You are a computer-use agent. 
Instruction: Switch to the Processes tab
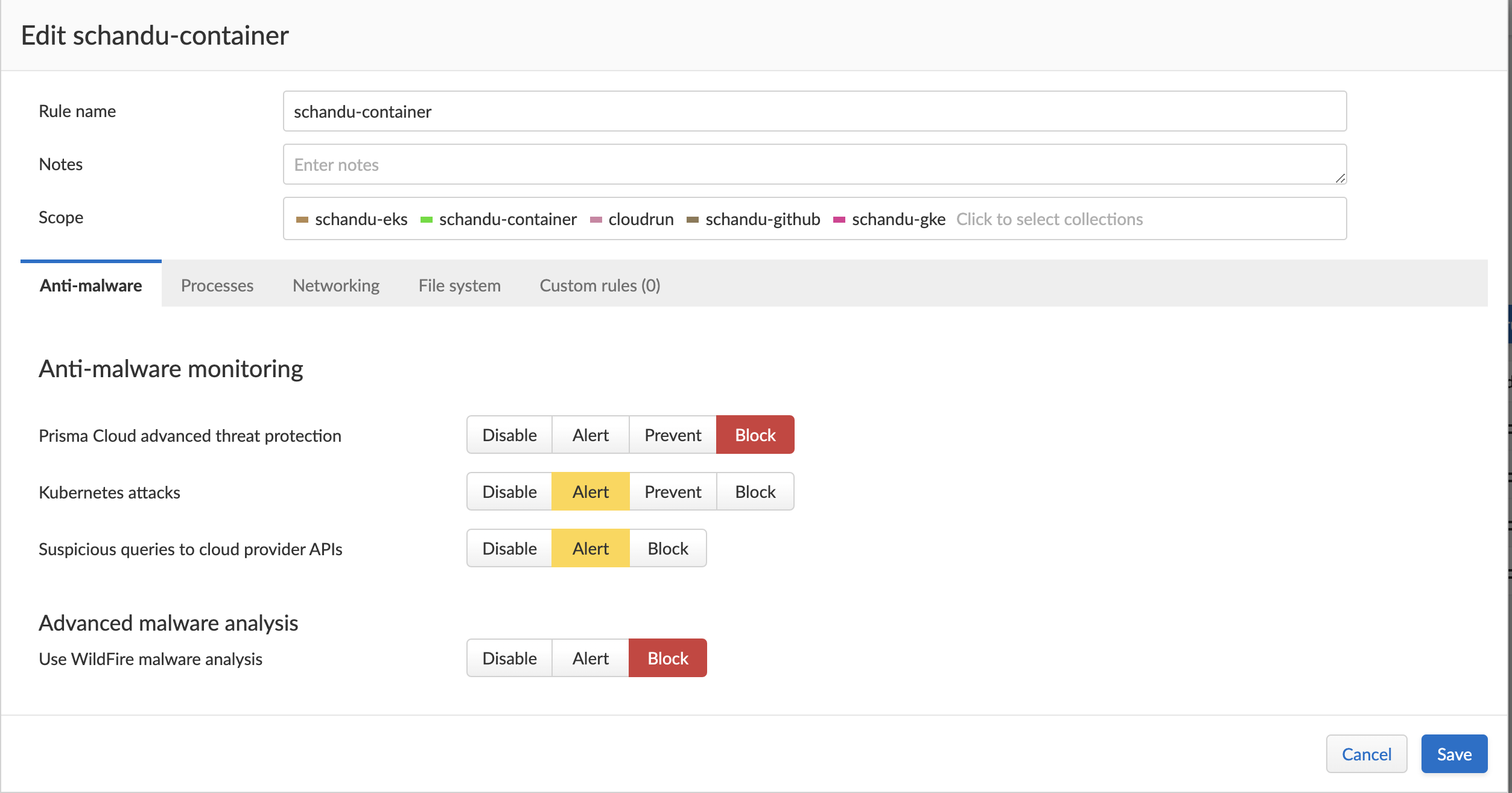click(217, 285)
